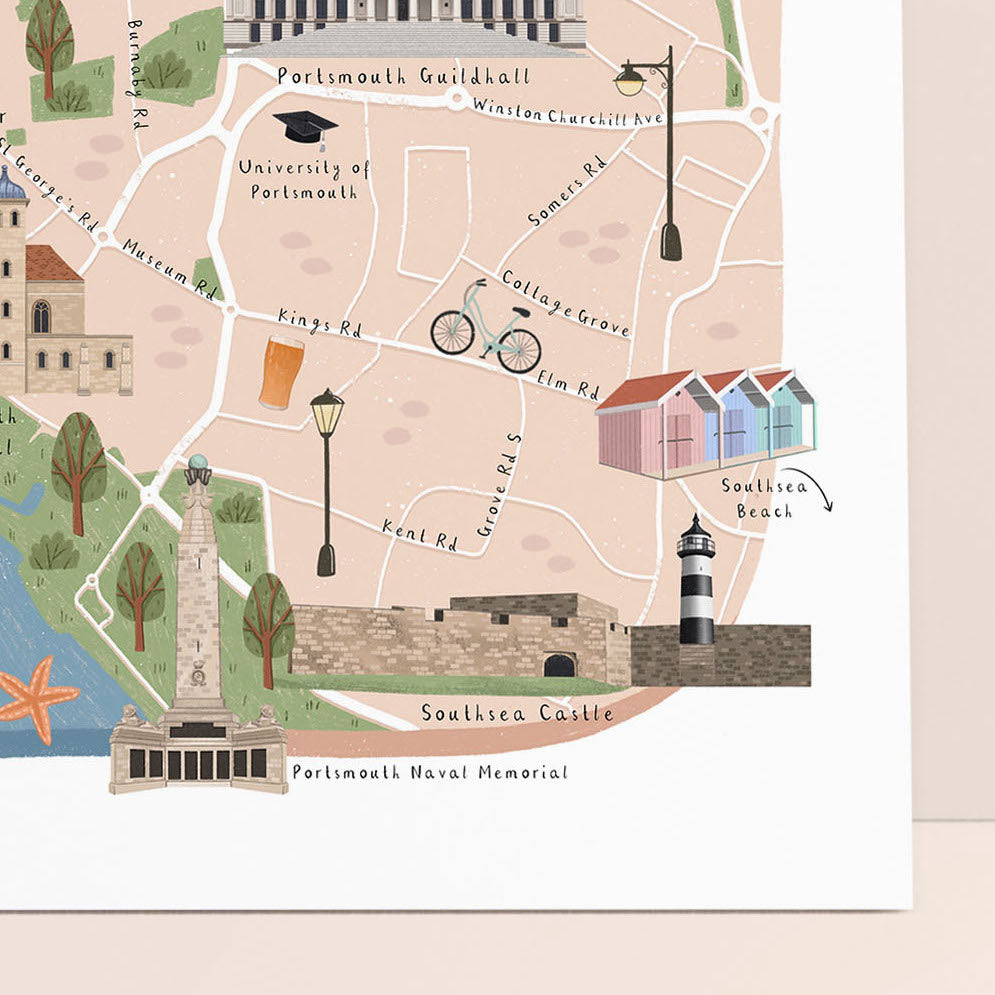Select the teal beach hut
The height and width of the screenshot is (995, 995).
point(789,412)
